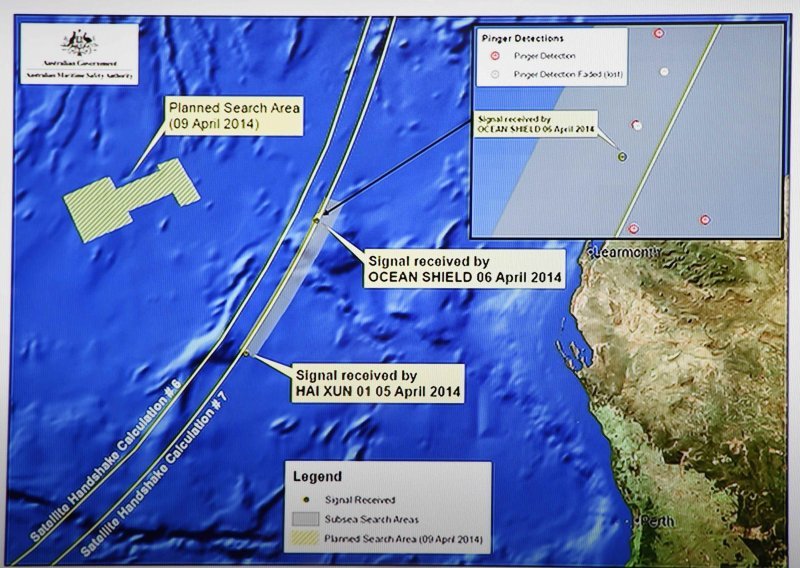Click the Ocean Shield signal marker on main map
This screenshot has height=568, width=800.
coord(316,220)
